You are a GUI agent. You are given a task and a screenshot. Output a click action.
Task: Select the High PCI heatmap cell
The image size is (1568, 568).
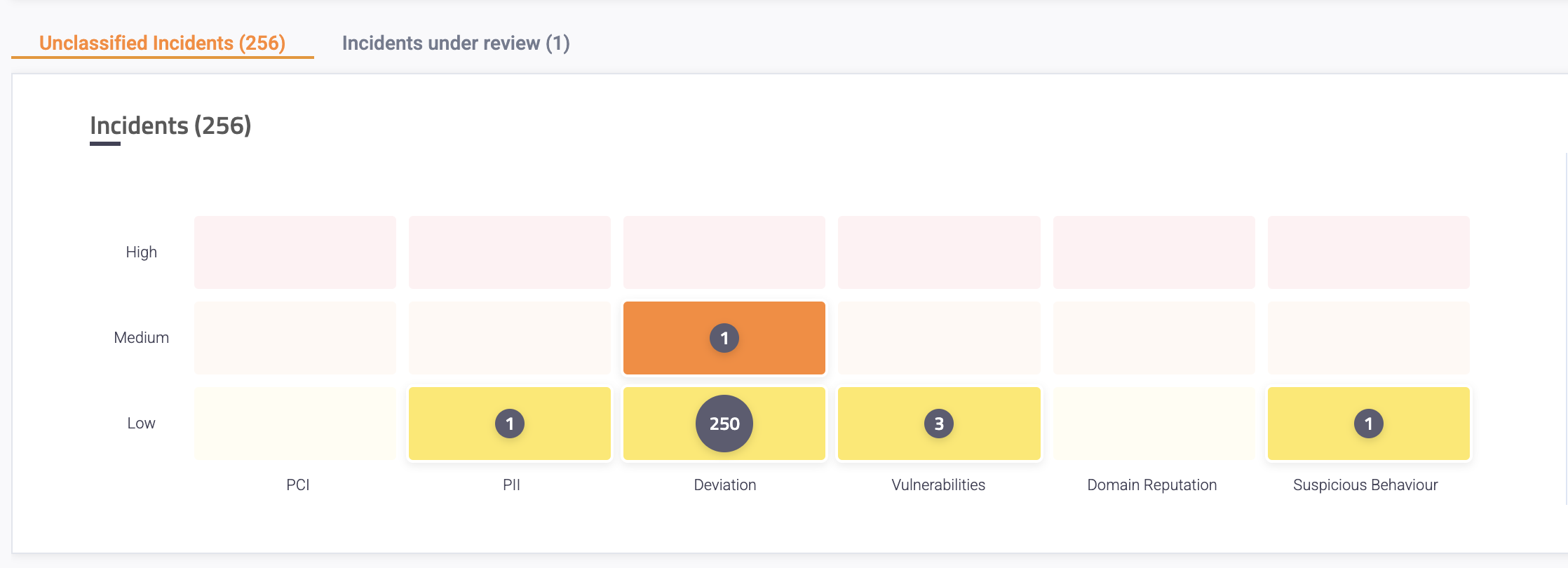click(295, 252)
